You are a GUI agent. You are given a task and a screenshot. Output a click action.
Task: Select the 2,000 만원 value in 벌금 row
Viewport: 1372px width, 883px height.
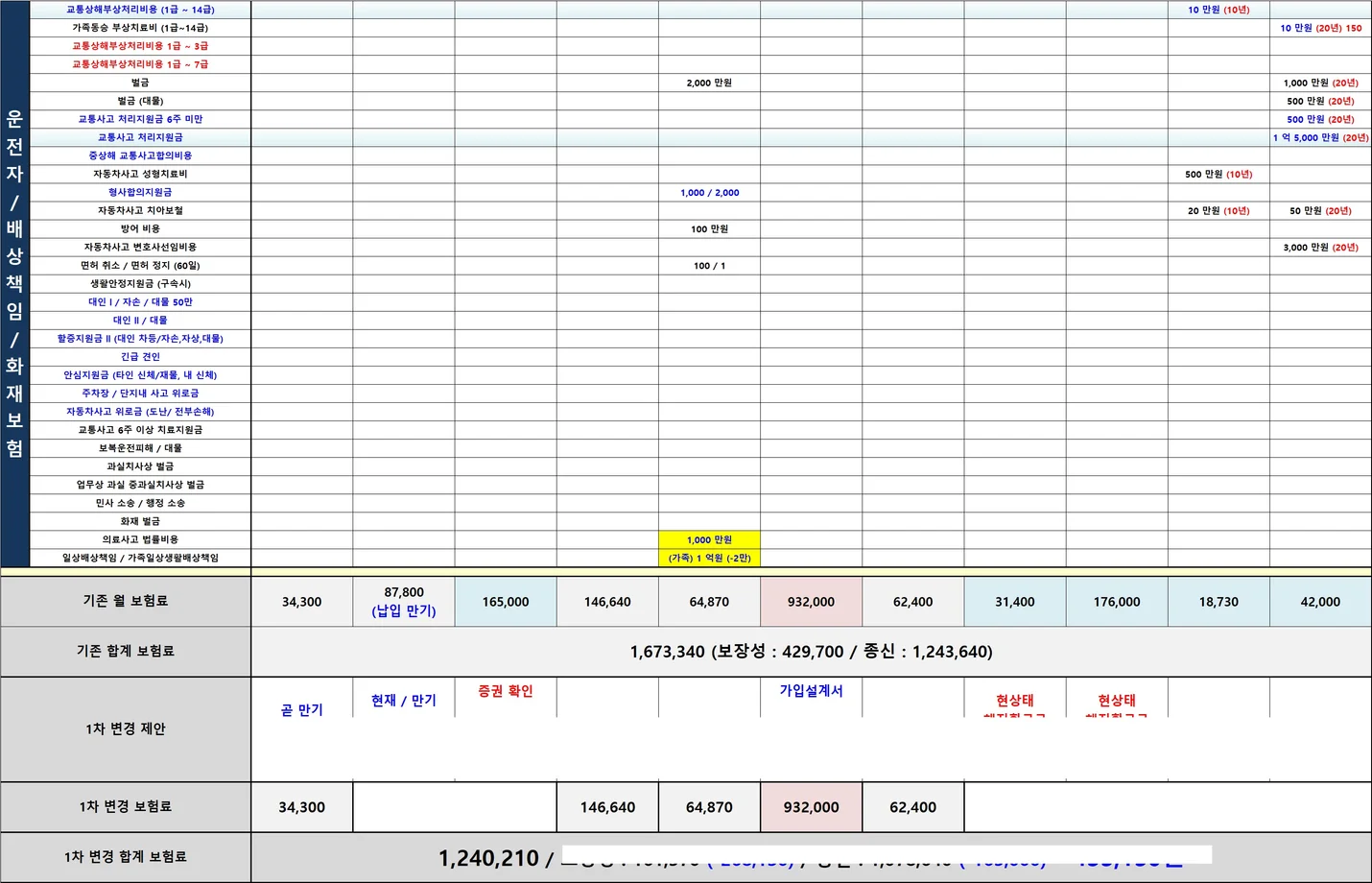point(709,83)
